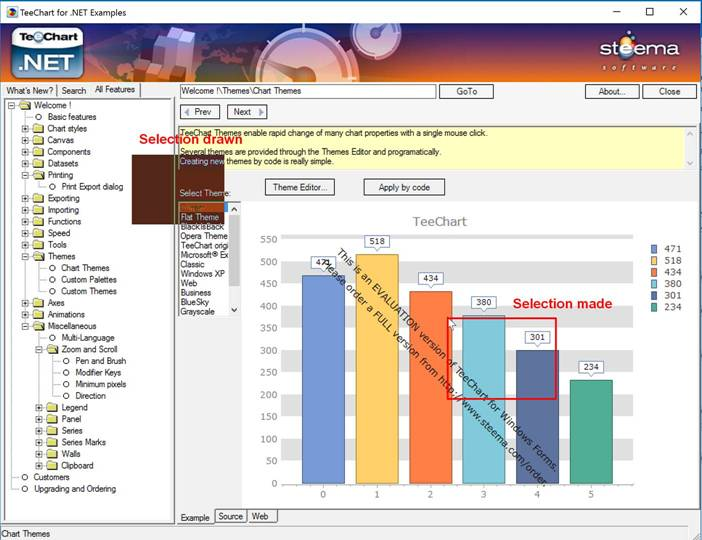This screenshot has width=702, height=540.
Task: Expand the Series node
Action: point(39,431)
